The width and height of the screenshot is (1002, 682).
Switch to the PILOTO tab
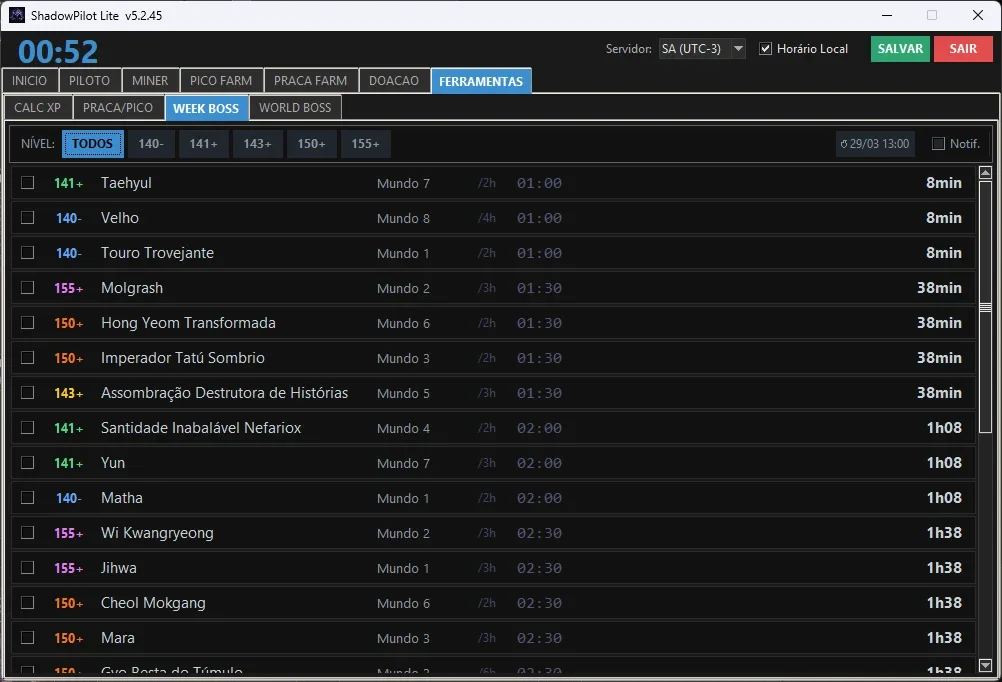[89, 81]
